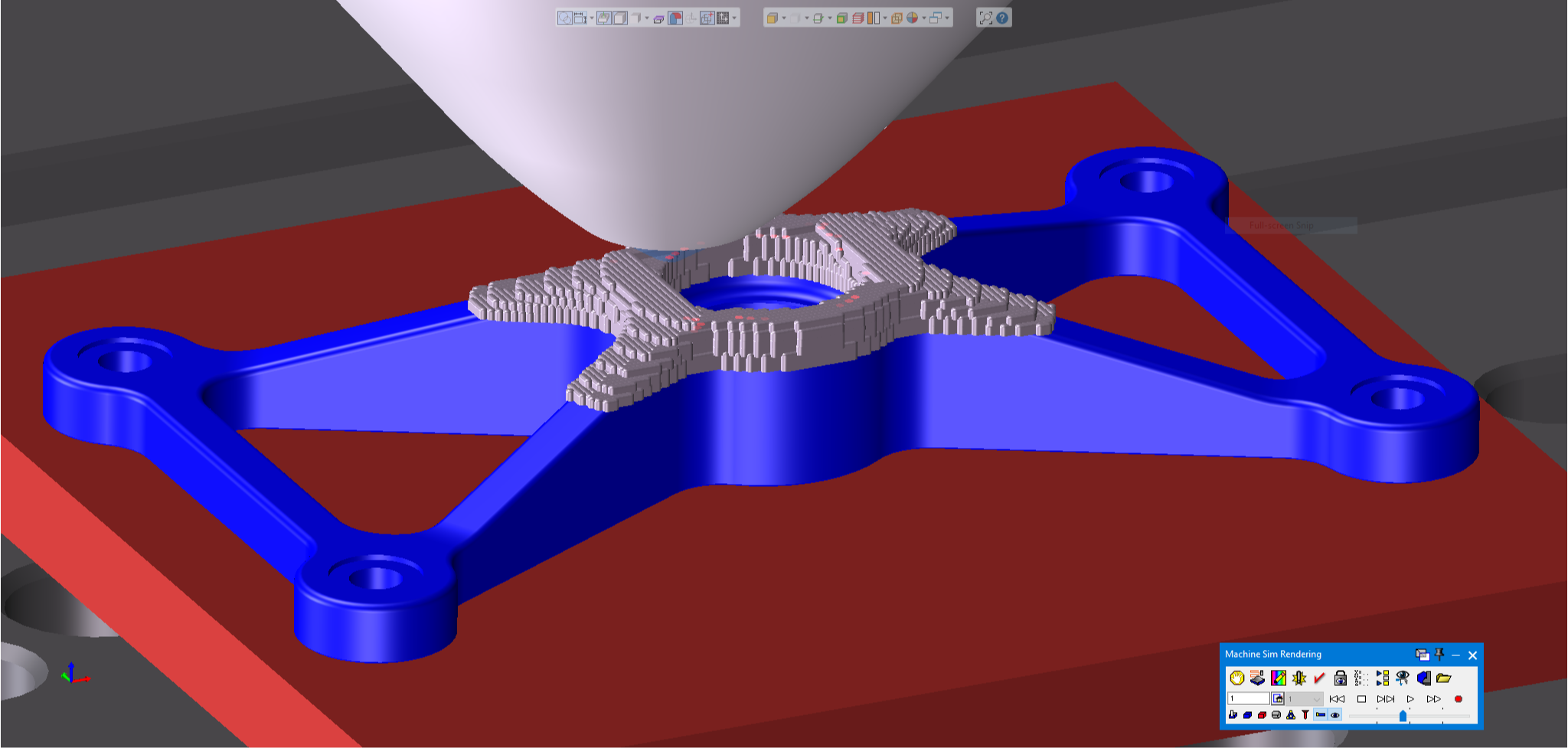Click the blue arrows and yellow blocks icon
Viewport: 1568px width, 748px height.
[x=1383, y=678]
